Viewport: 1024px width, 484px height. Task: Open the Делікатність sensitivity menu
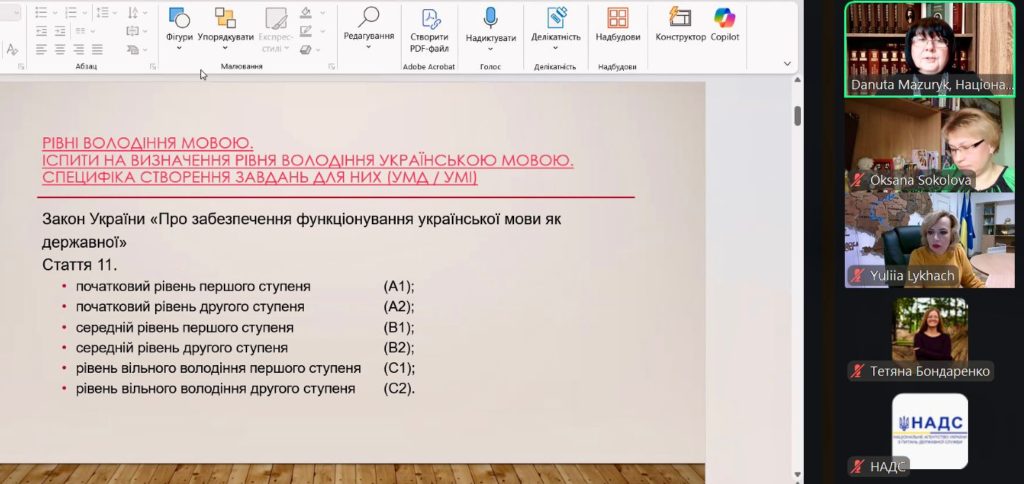tap(555, 26)
